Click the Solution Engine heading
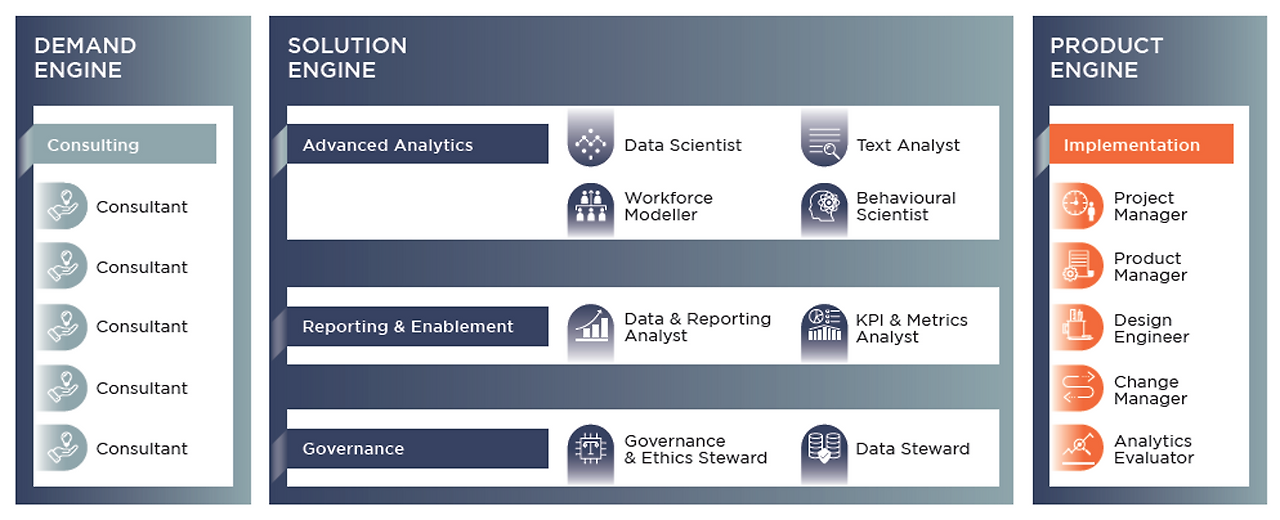The height and width of the screenshot is (520, 1280). [347, 58]
